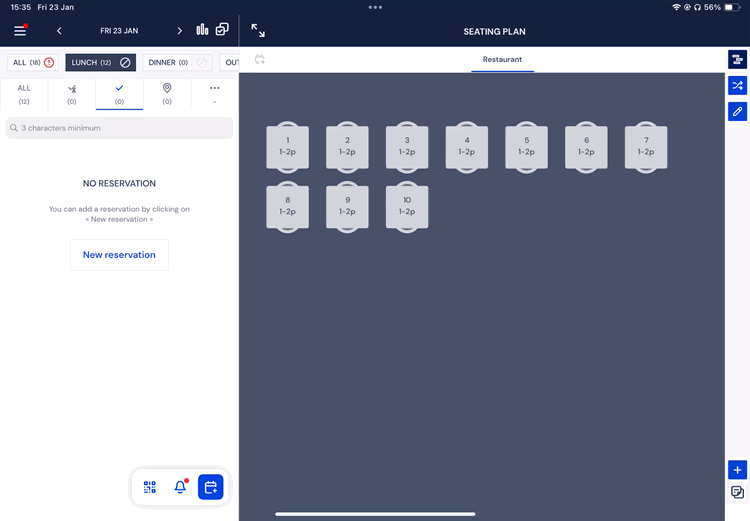
Task: Click the shuffle table assignment icon
Action: (737, 86)
